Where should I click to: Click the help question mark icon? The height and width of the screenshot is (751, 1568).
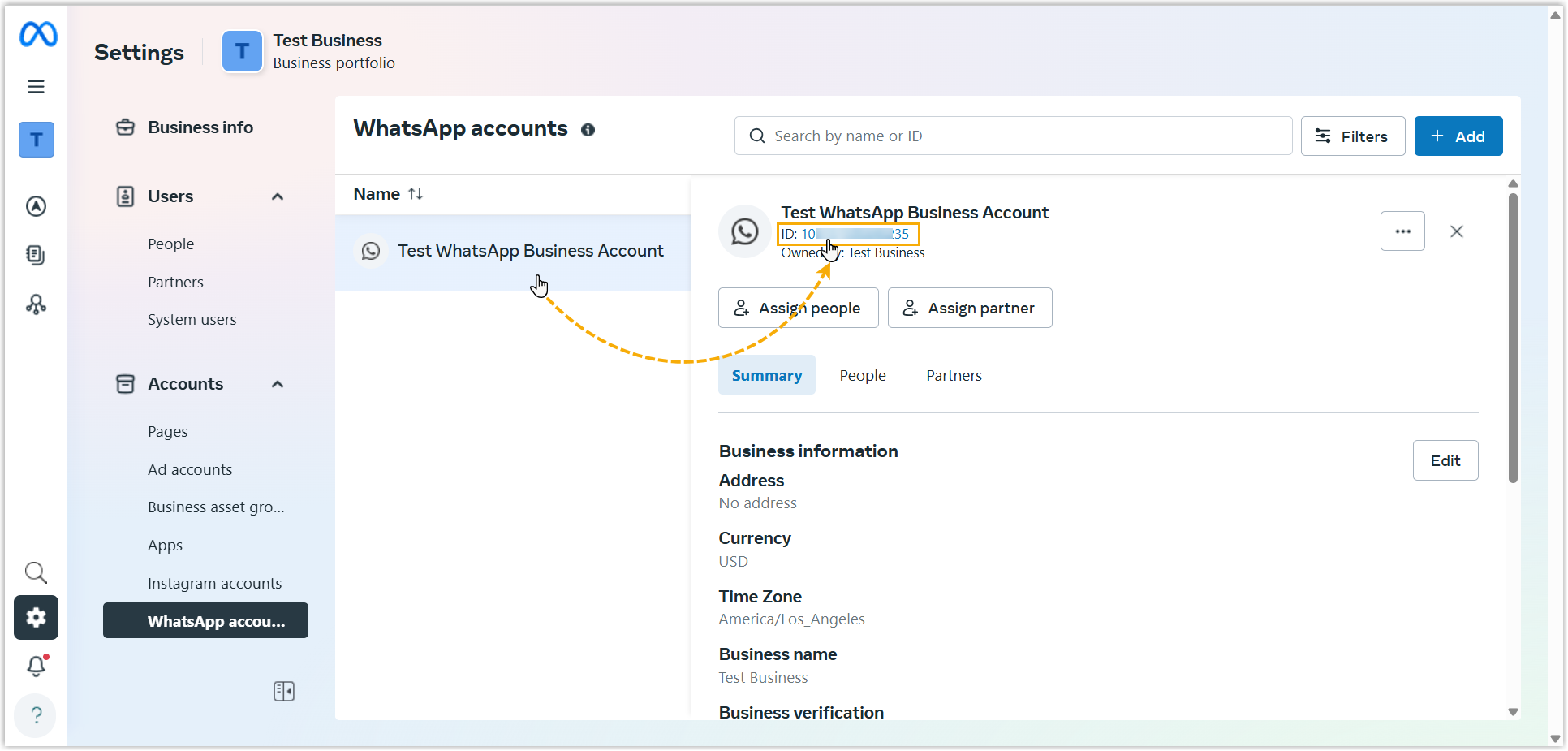coord(37,714)
